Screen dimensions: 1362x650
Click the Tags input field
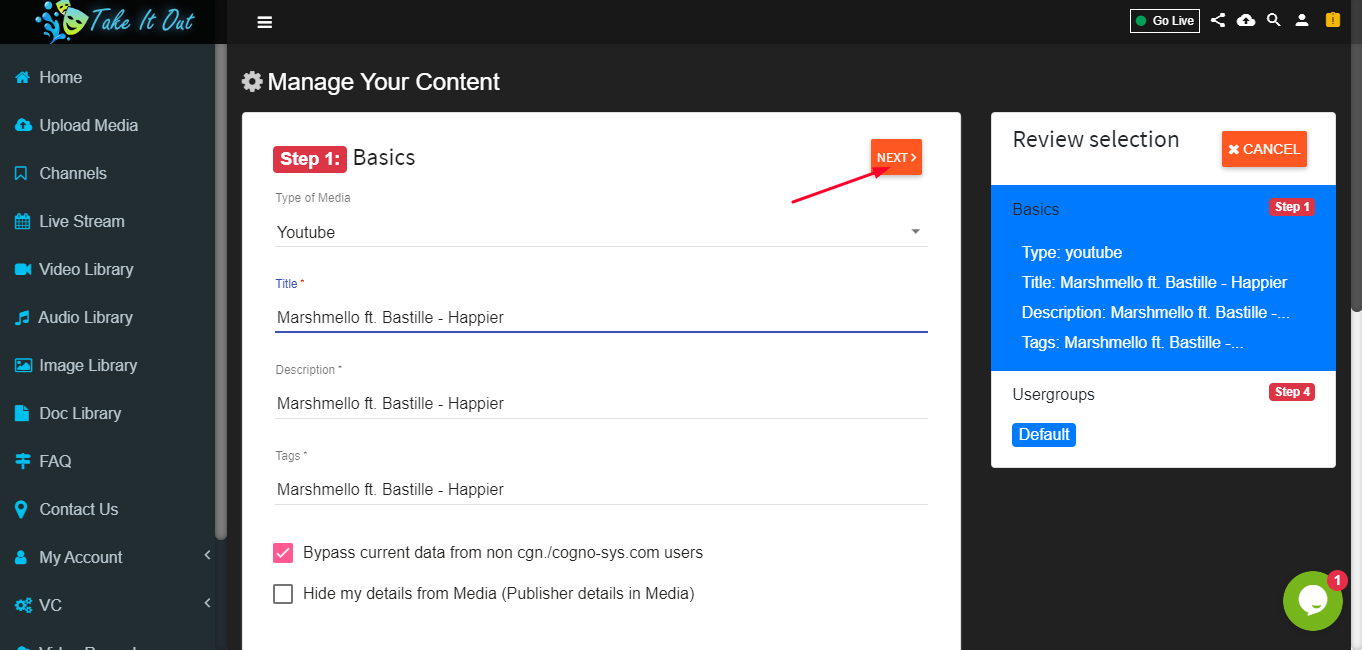601,490
